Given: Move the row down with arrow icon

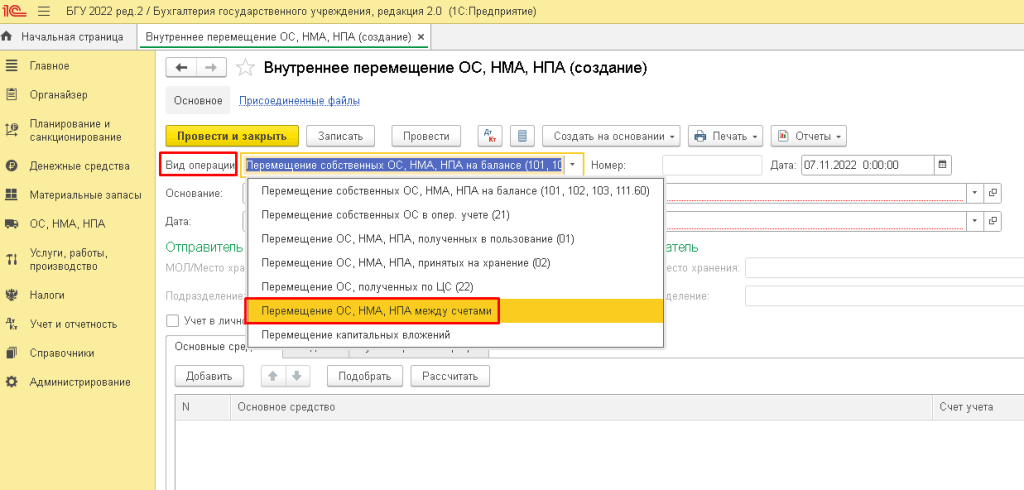Looking at the screenshot, I should pyautogui.click(x=297, y=376).
